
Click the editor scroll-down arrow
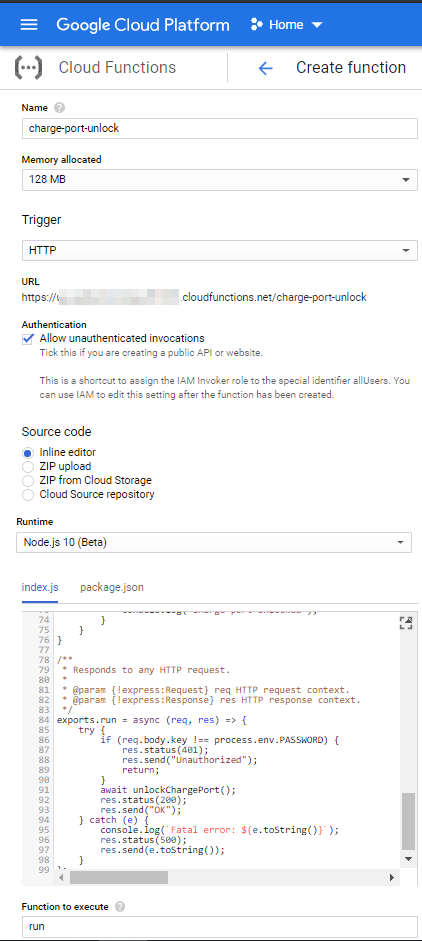(x=408, y=859)
